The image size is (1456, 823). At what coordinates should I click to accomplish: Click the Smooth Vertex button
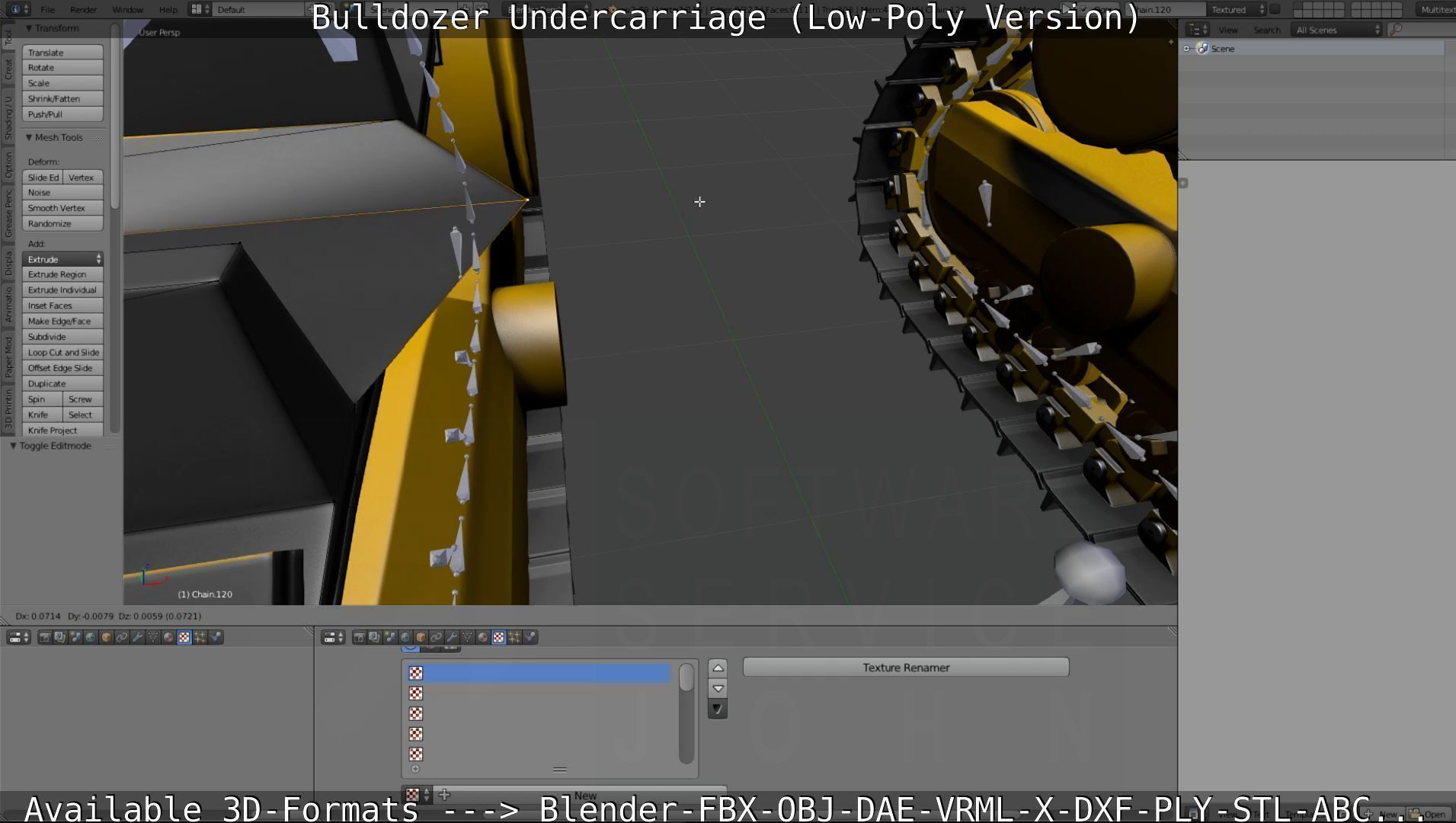click(x=62, y=208)
